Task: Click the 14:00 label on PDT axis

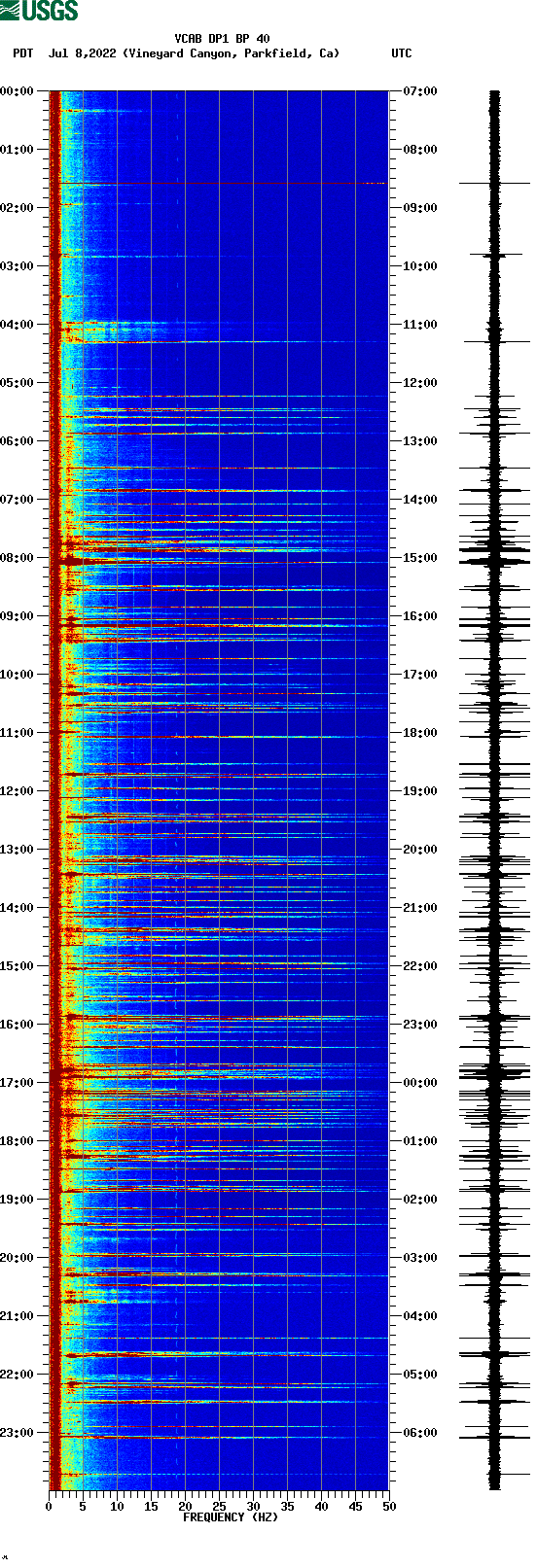Action: (18, 908)
